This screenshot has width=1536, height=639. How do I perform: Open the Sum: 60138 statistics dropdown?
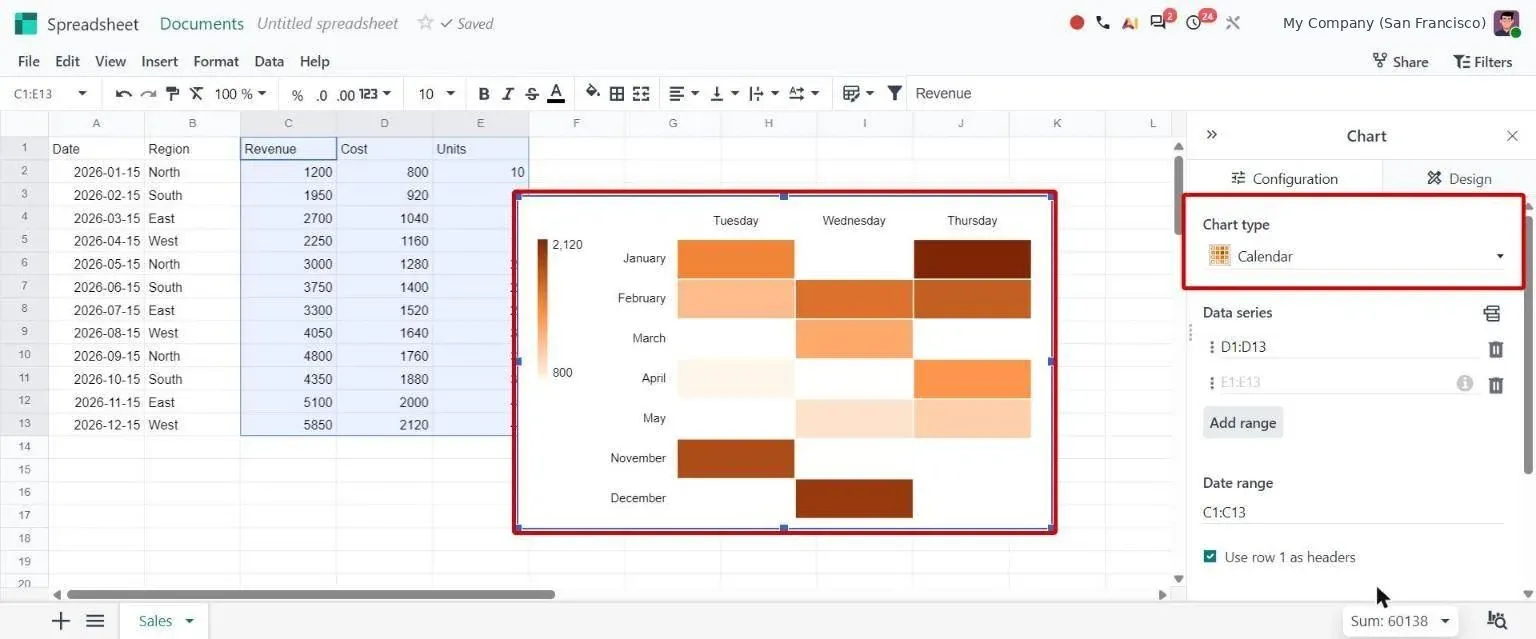(1400, 621)
